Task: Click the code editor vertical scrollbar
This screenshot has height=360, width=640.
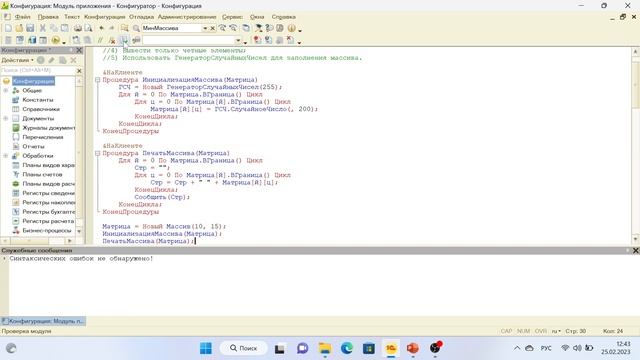Action: (x=636, y=145)
